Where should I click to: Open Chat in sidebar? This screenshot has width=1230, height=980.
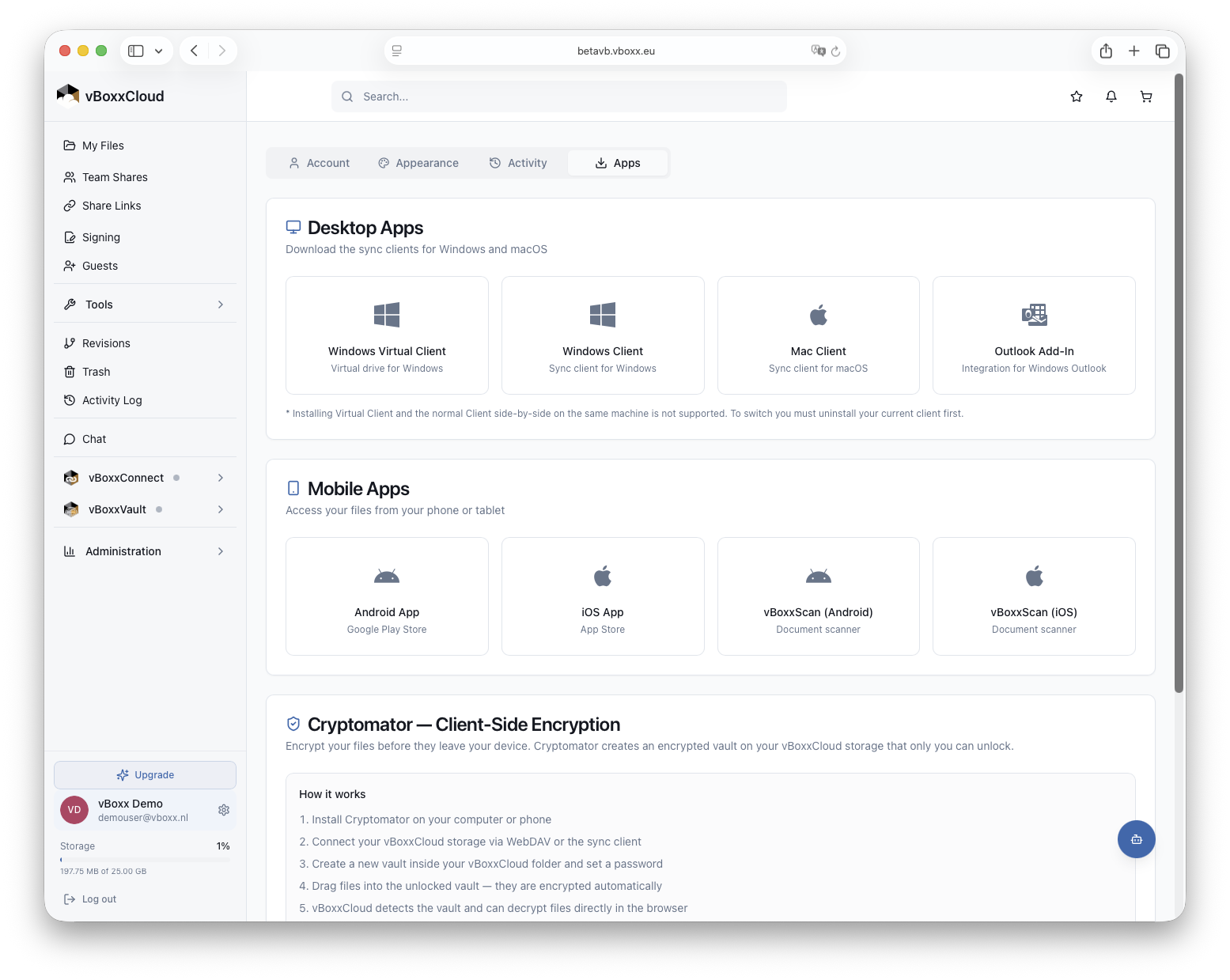pyautogui.click(x=145, y=439)
